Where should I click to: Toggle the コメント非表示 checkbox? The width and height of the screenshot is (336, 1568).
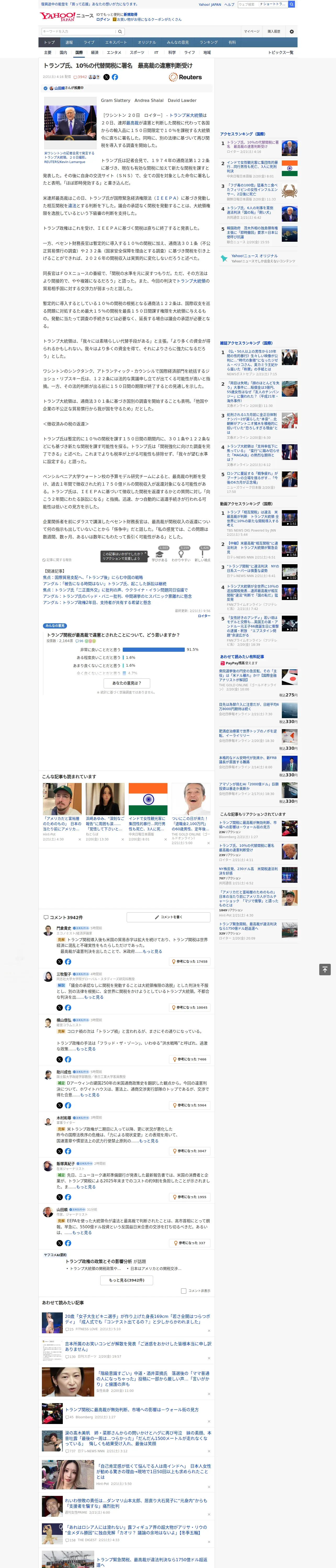183,1290
